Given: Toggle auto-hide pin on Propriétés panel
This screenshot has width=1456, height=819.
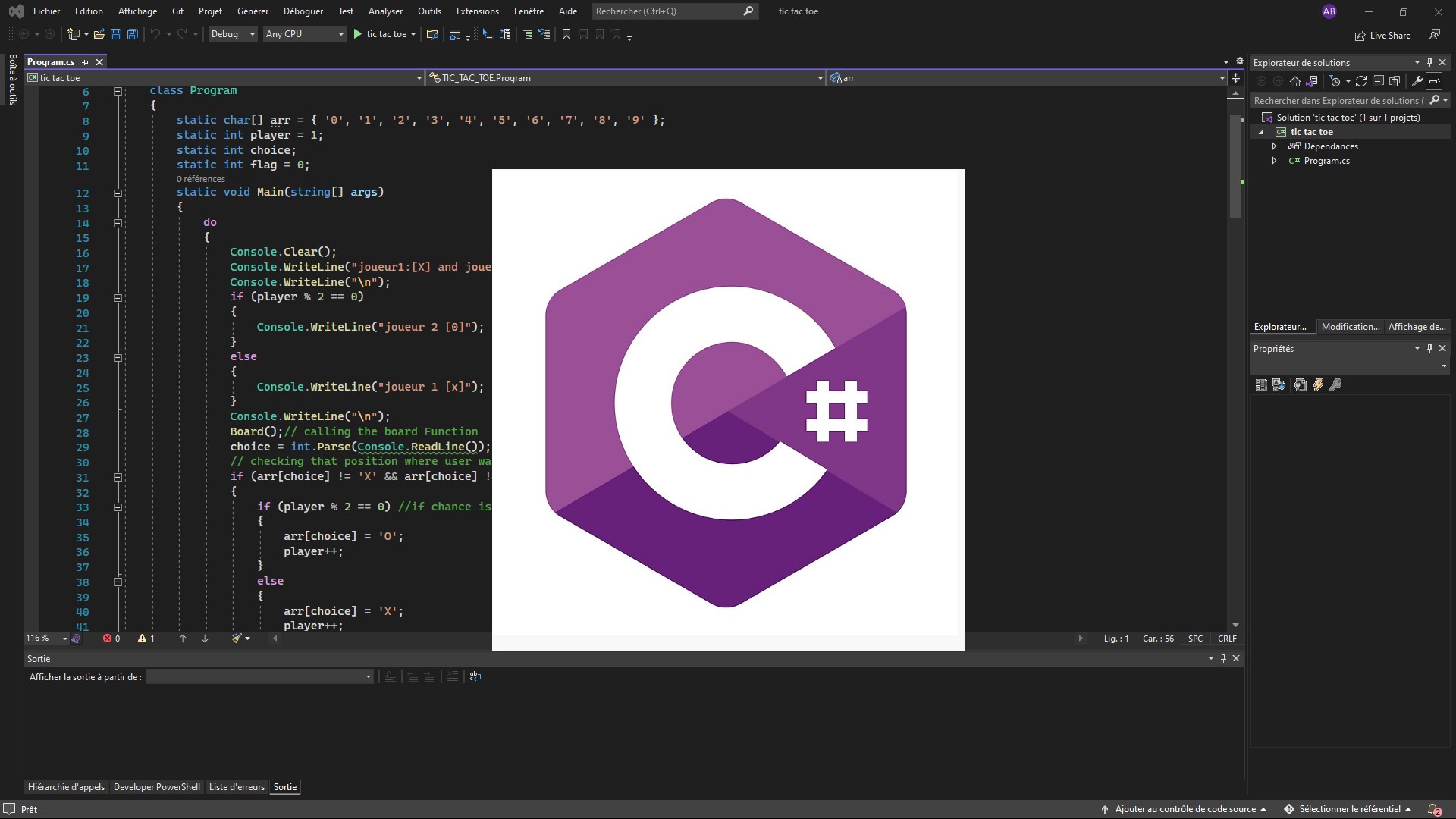Looking at the screenshot, I should (x=1429, y=348).
